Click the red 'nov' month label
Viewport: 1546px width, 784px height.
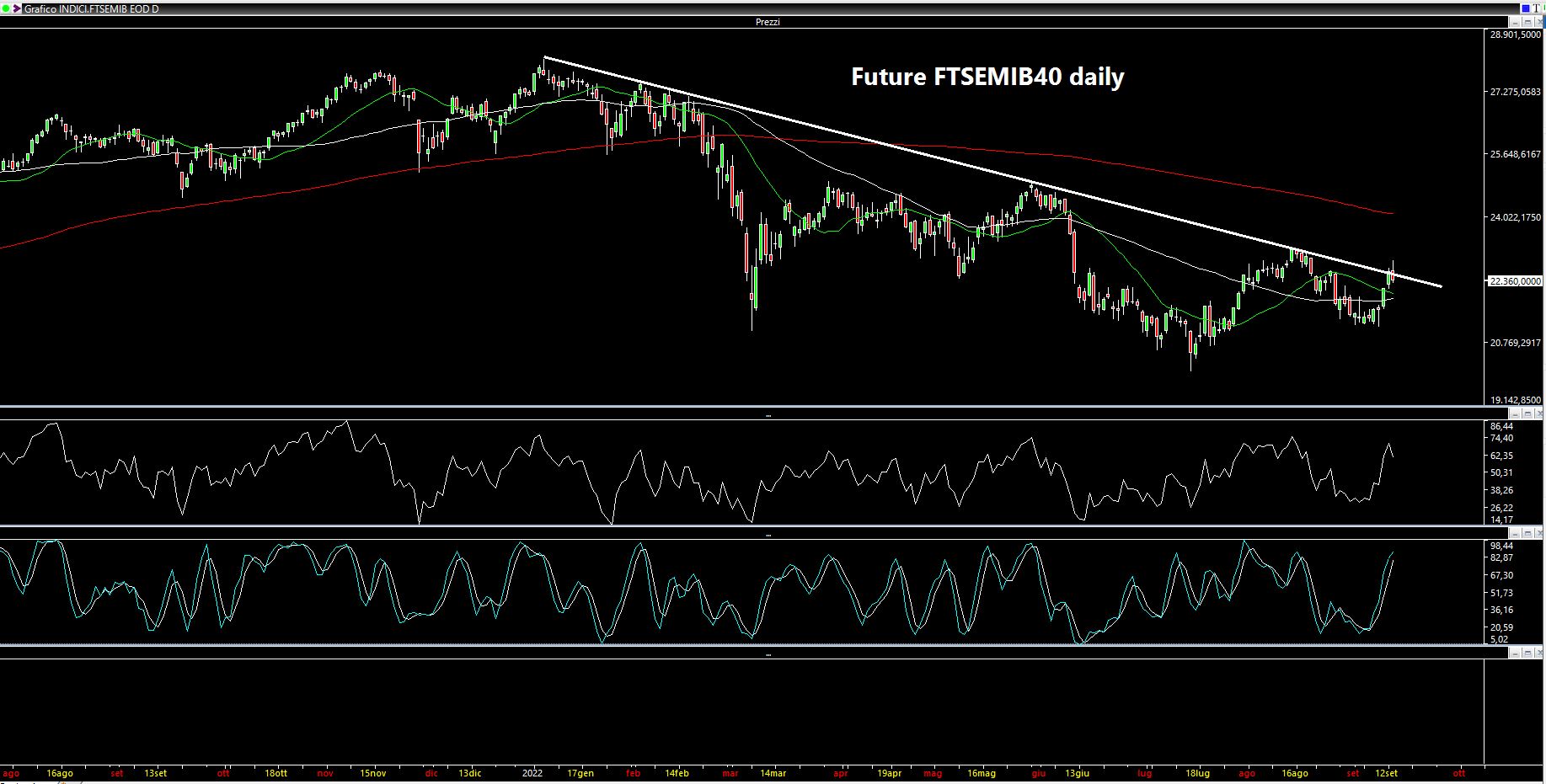tap(326, 773)
